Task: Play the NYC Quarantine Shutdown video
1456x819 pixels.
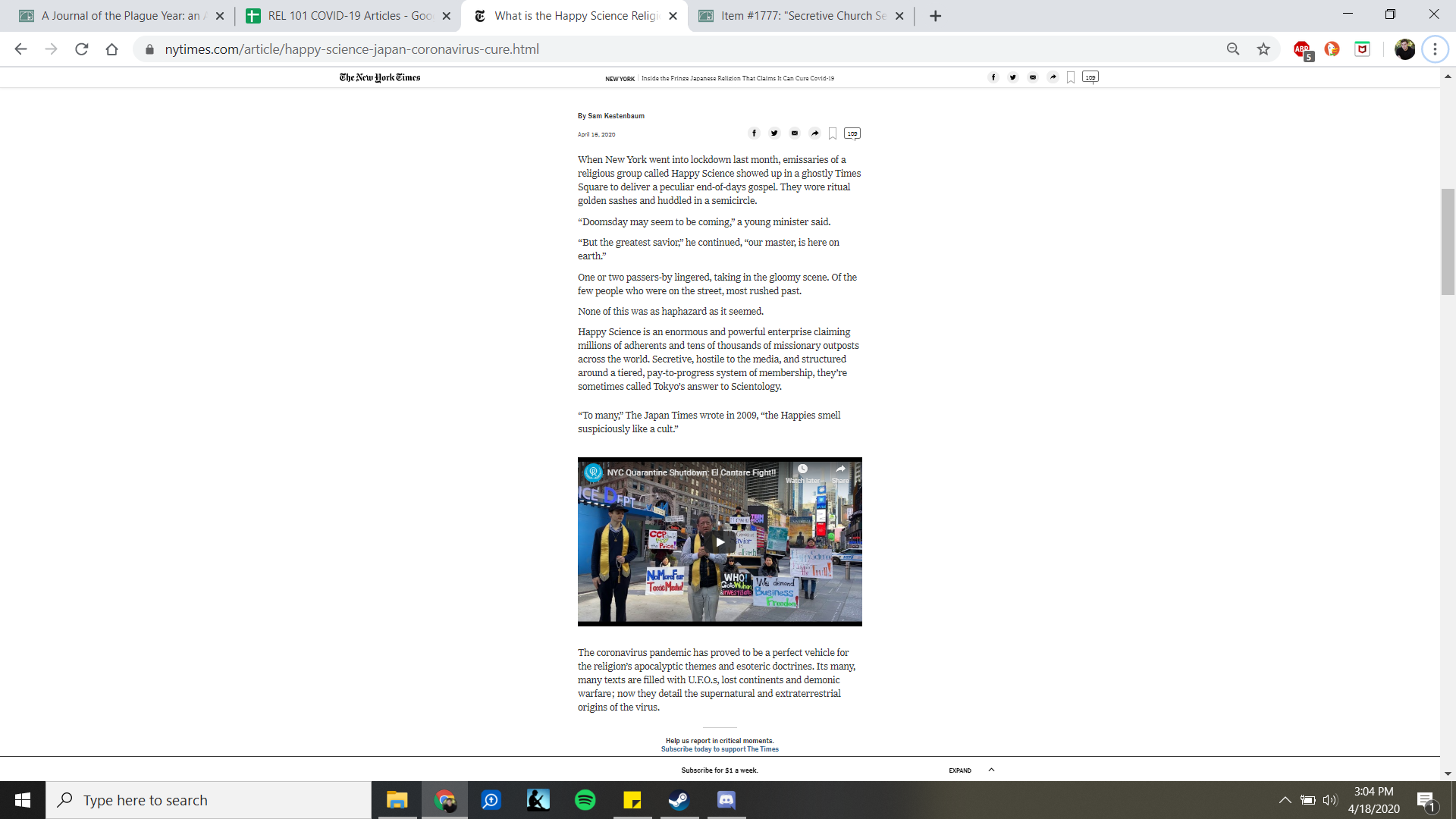Action: tap(720, 541)
